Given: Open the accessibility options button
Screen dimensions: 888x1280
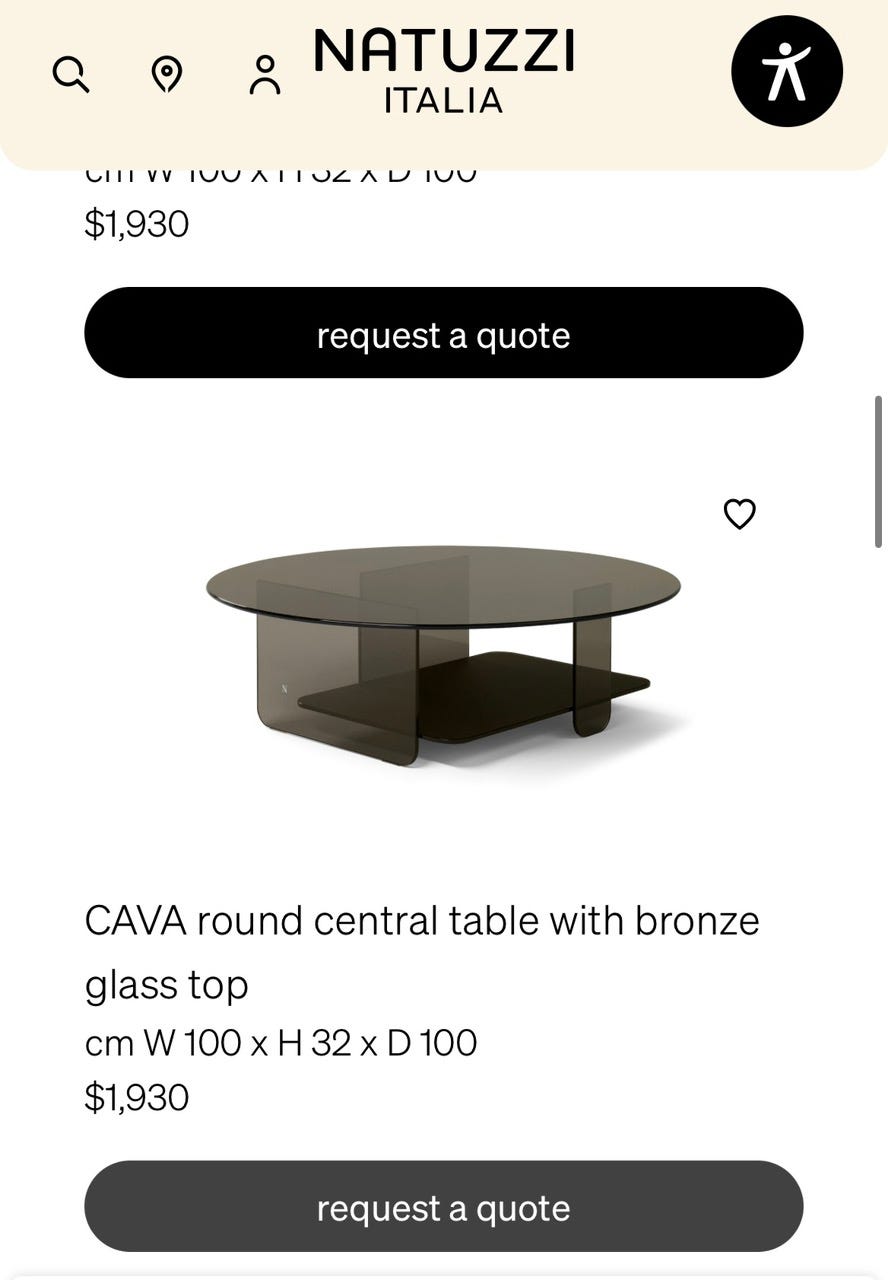Looking at the screenshot, I should pos(787,71).
